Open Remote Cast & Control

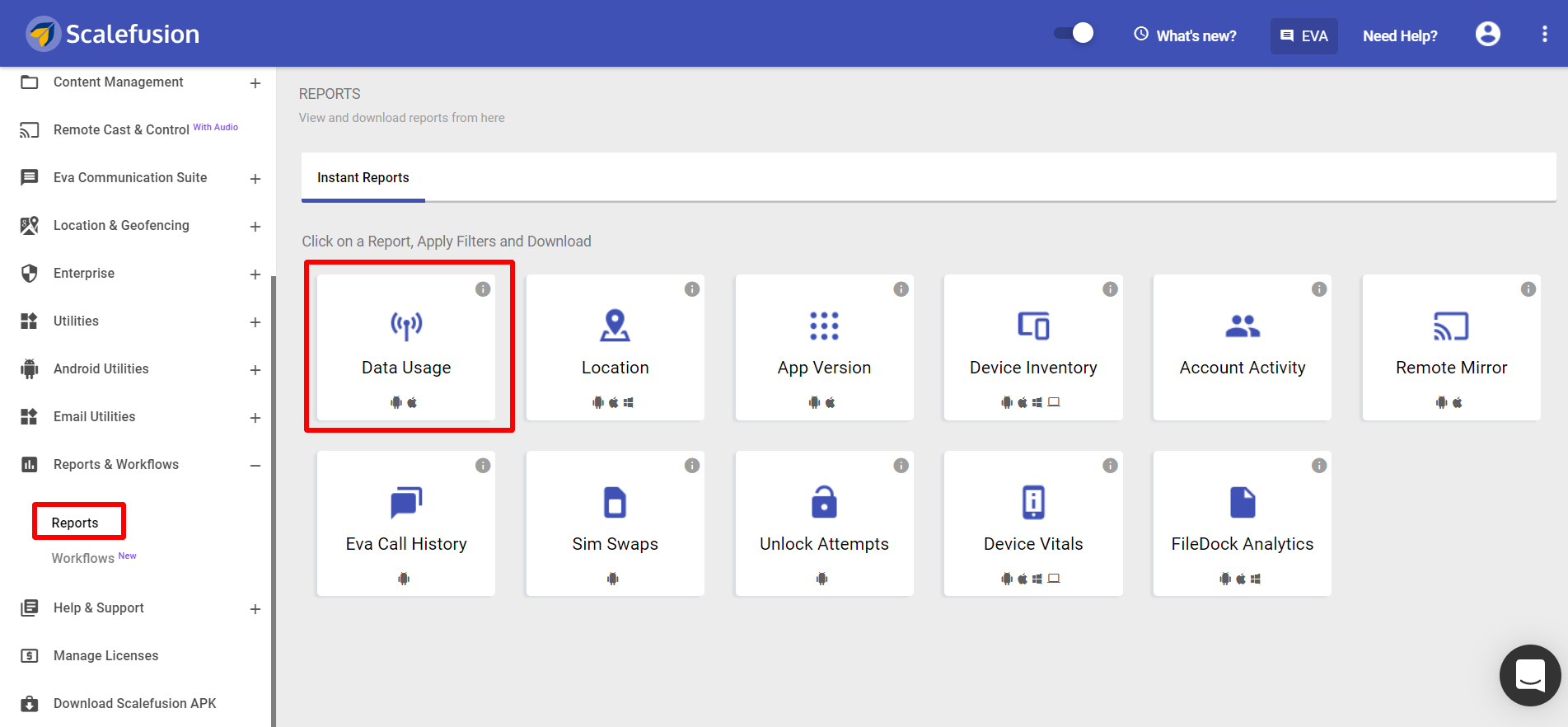point(121,129)
